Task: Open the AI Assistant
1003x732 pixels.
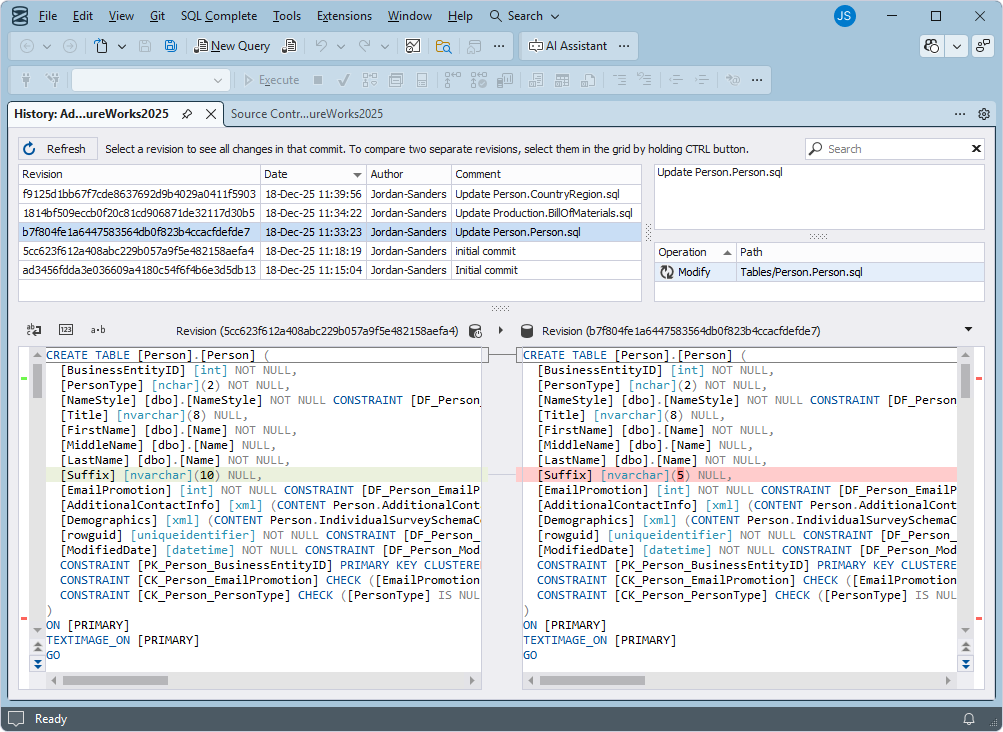Action: tap(568, 46)
